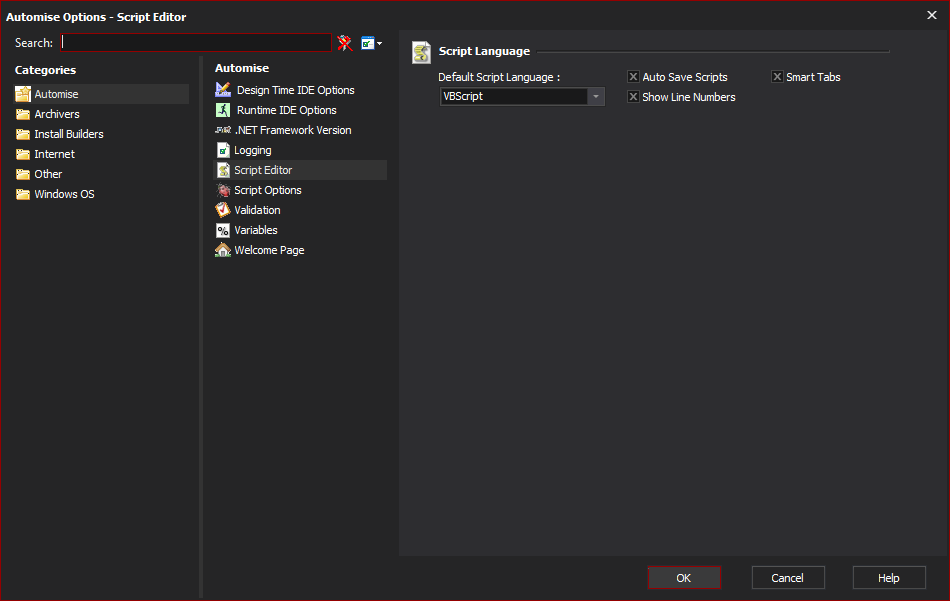The height and width of the screenshot is (601, 950).
Task: Open the Default Script Language dropdown arrow
Action: point(596,96)
